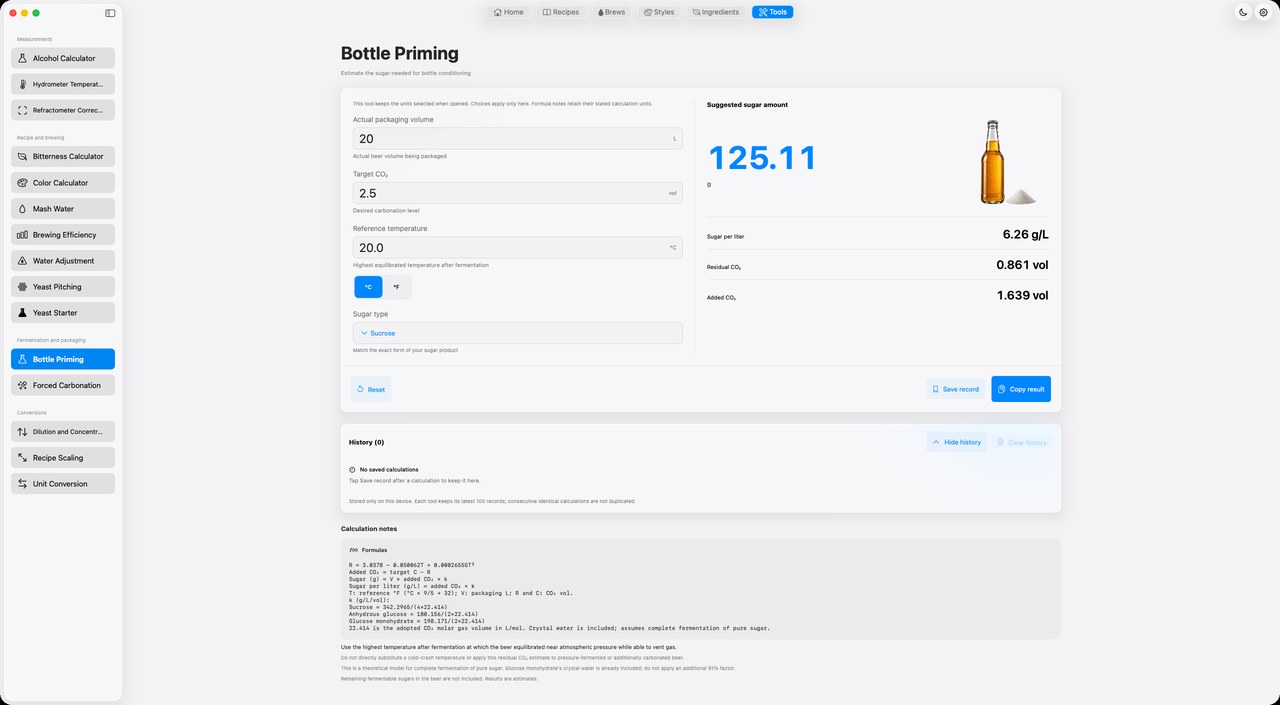Click the icon beside Water Adjustment
1280x705 pixels.
click(x=23, y=261)
